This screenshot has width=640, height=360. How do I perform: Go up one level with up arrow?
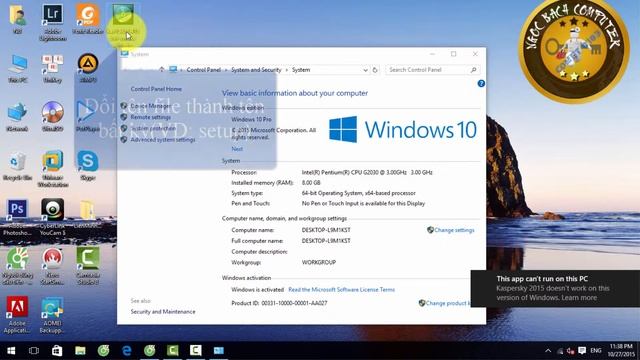point(162,70)
